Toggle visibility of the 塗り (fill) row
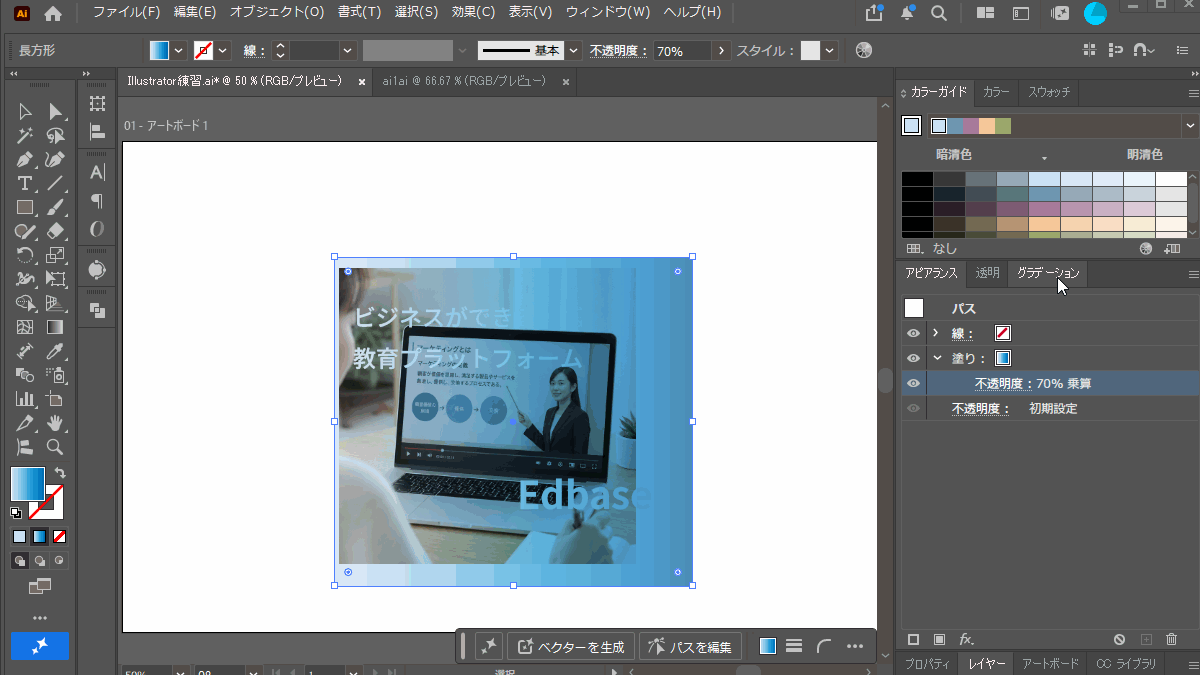 coord(913,358)
